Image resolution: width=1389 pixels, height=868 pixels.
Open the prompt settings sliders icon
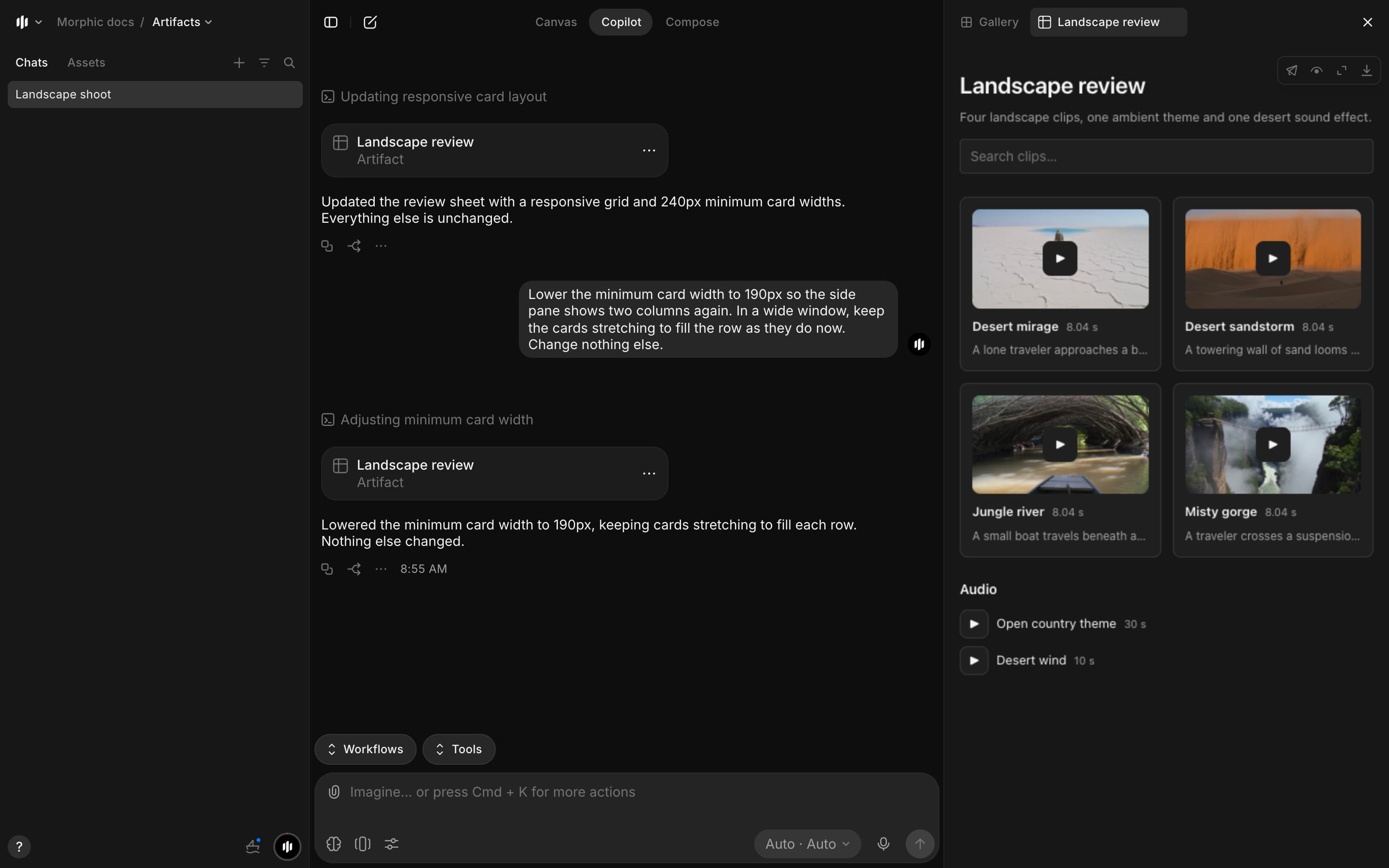coord(392,844)
